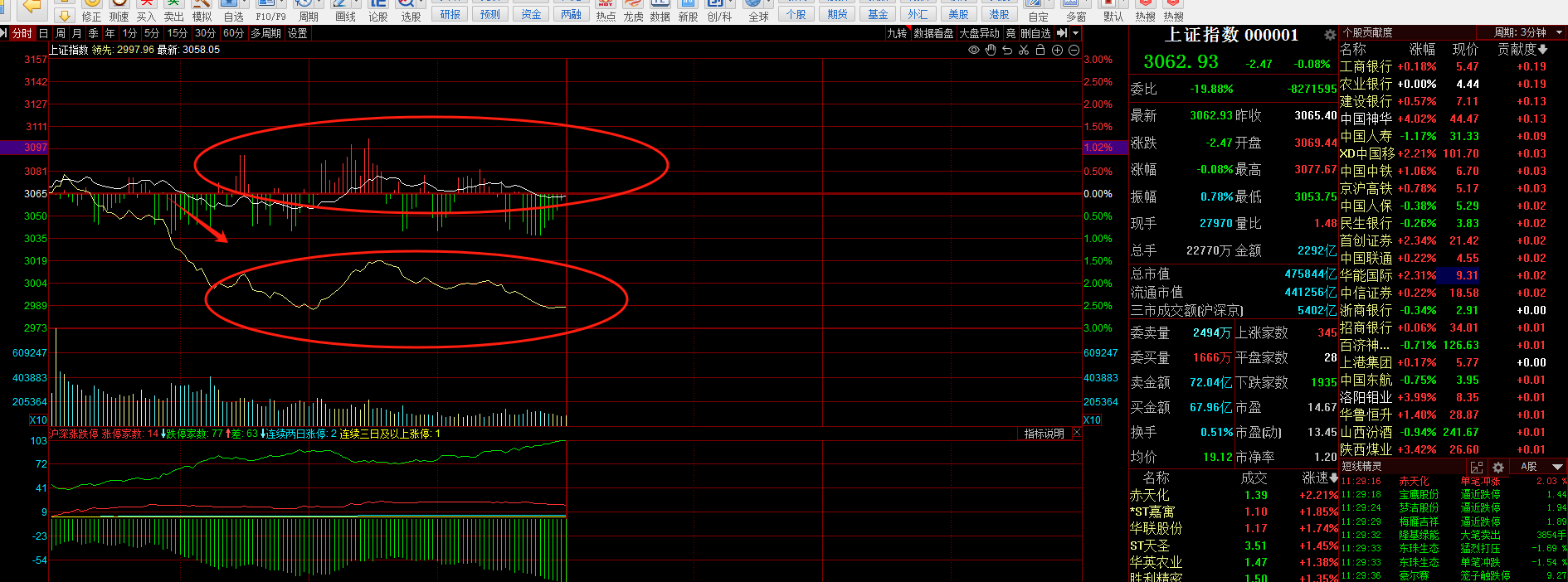
Task: Open the 短线精灵 settings gear
Action: (x=1498, y=467)
